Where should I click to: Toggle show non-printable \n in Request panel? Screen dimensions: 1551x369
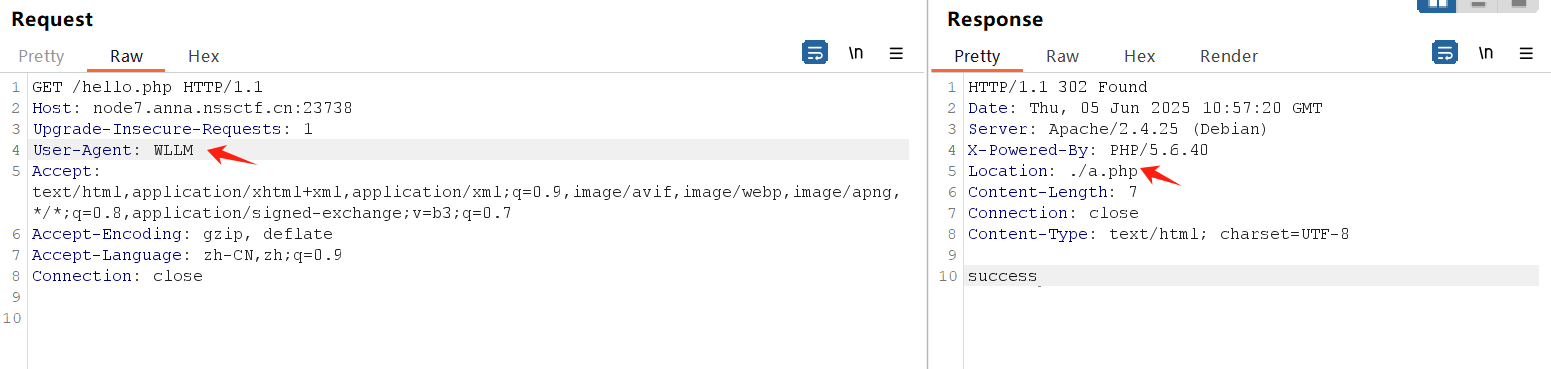[x=856, y=53]
